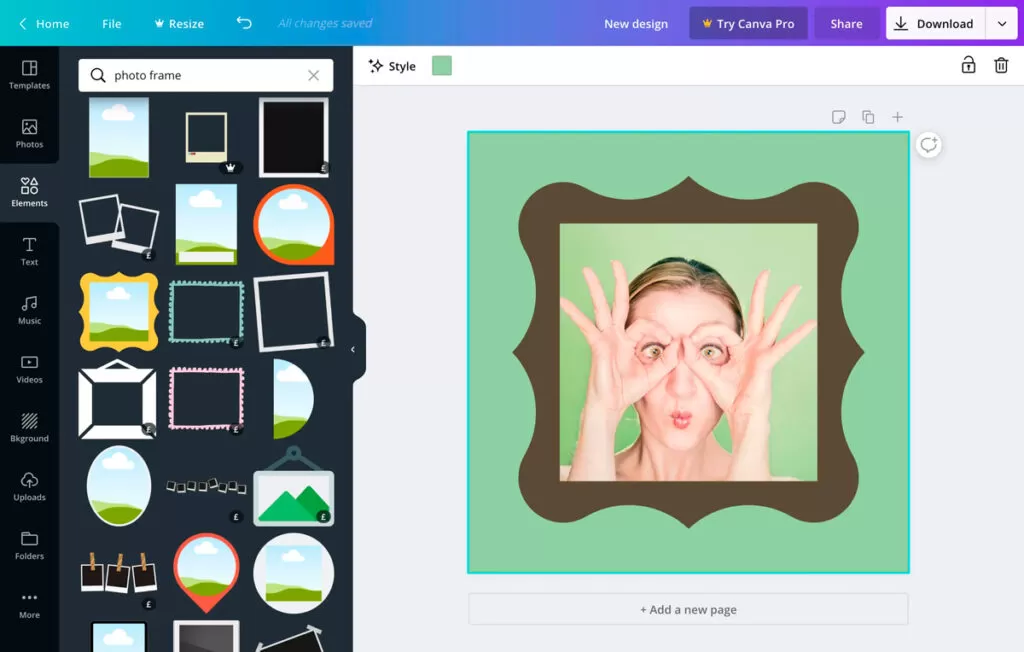Click the Download button

coord(936,24)
